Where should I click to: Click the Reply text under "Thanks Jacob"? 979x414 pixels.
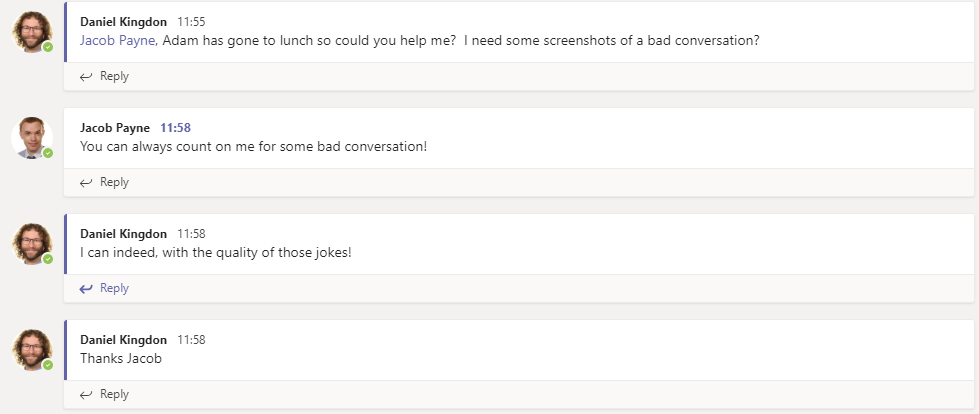[x=114, y=394]
